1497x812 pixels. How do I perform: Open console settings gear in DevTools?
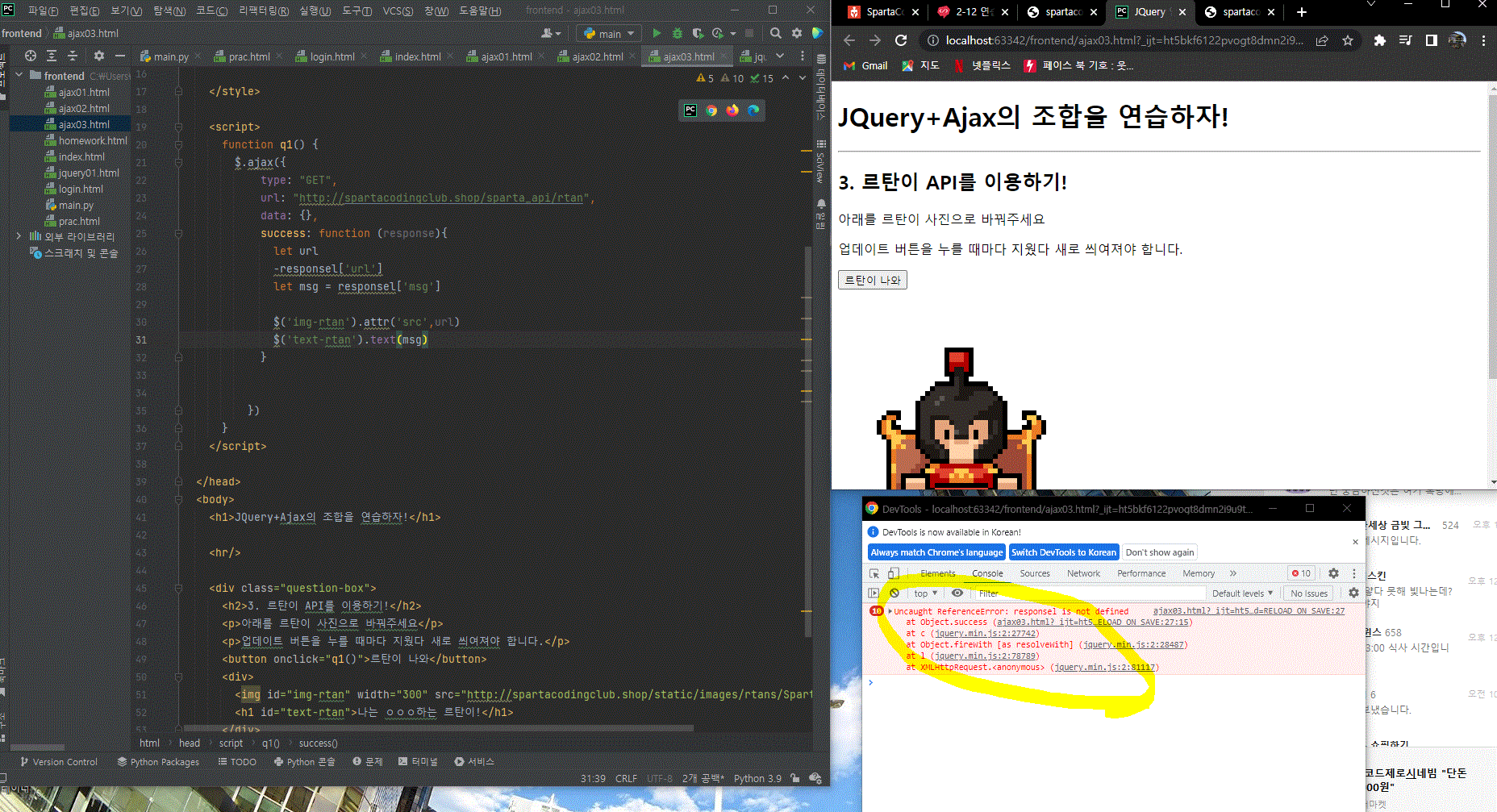pyautogui.click(x=1353, y=593)
